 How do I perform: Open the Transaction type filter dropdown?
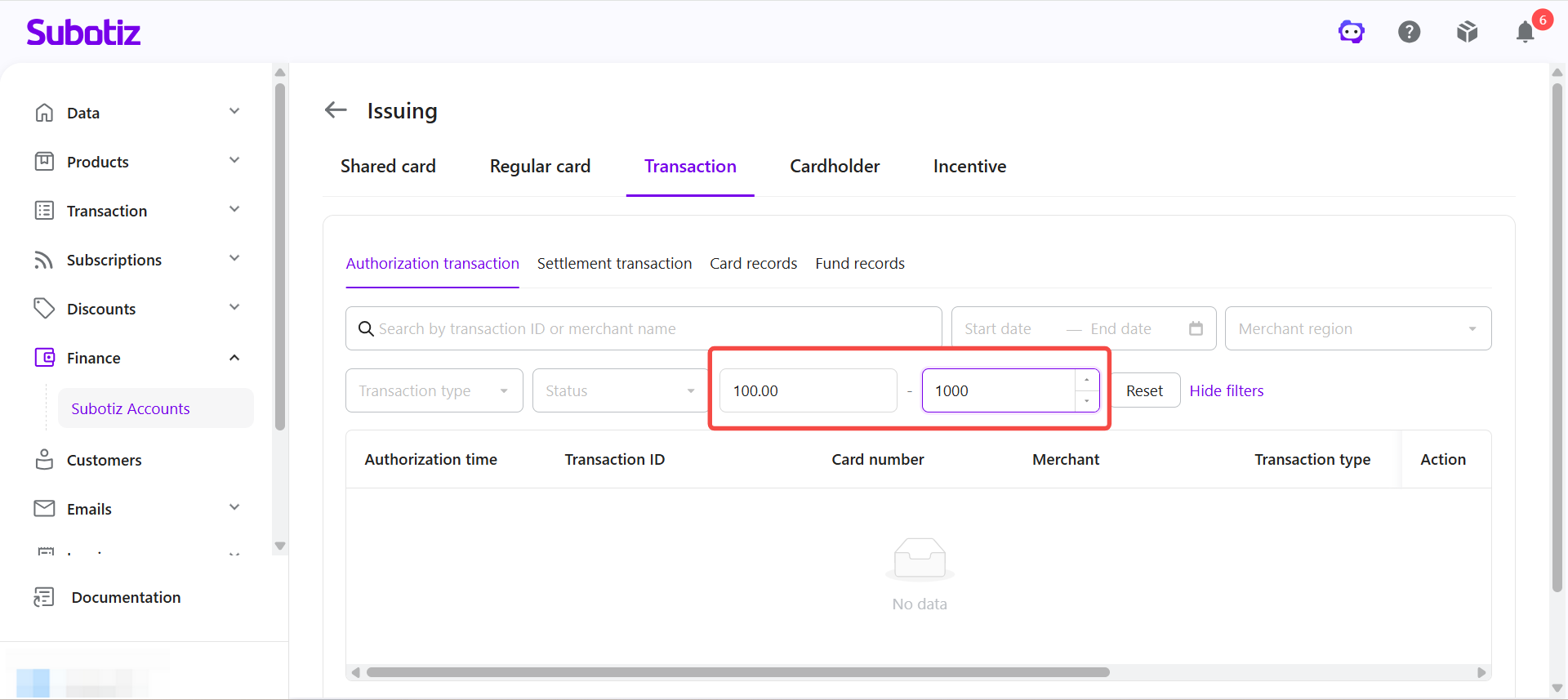pos(434,390)
